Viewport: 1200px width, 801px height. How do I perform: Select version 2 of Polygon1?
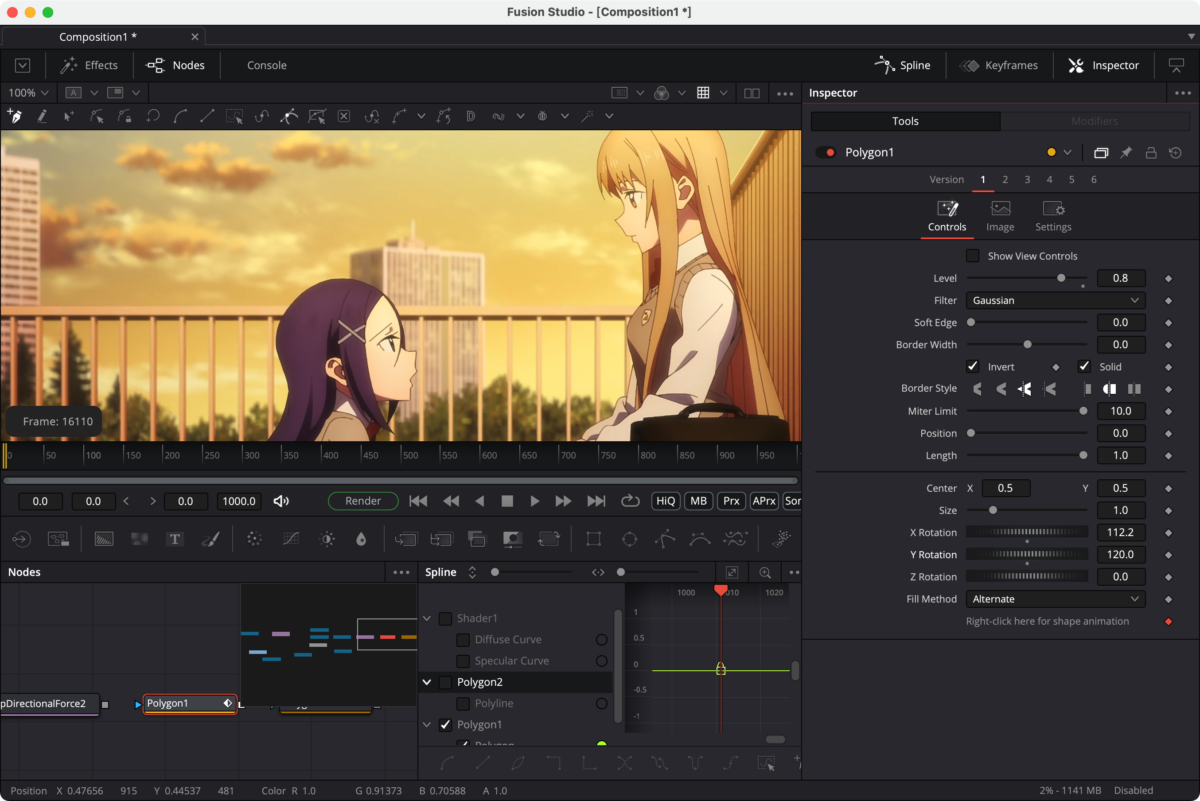[1005, 180]
